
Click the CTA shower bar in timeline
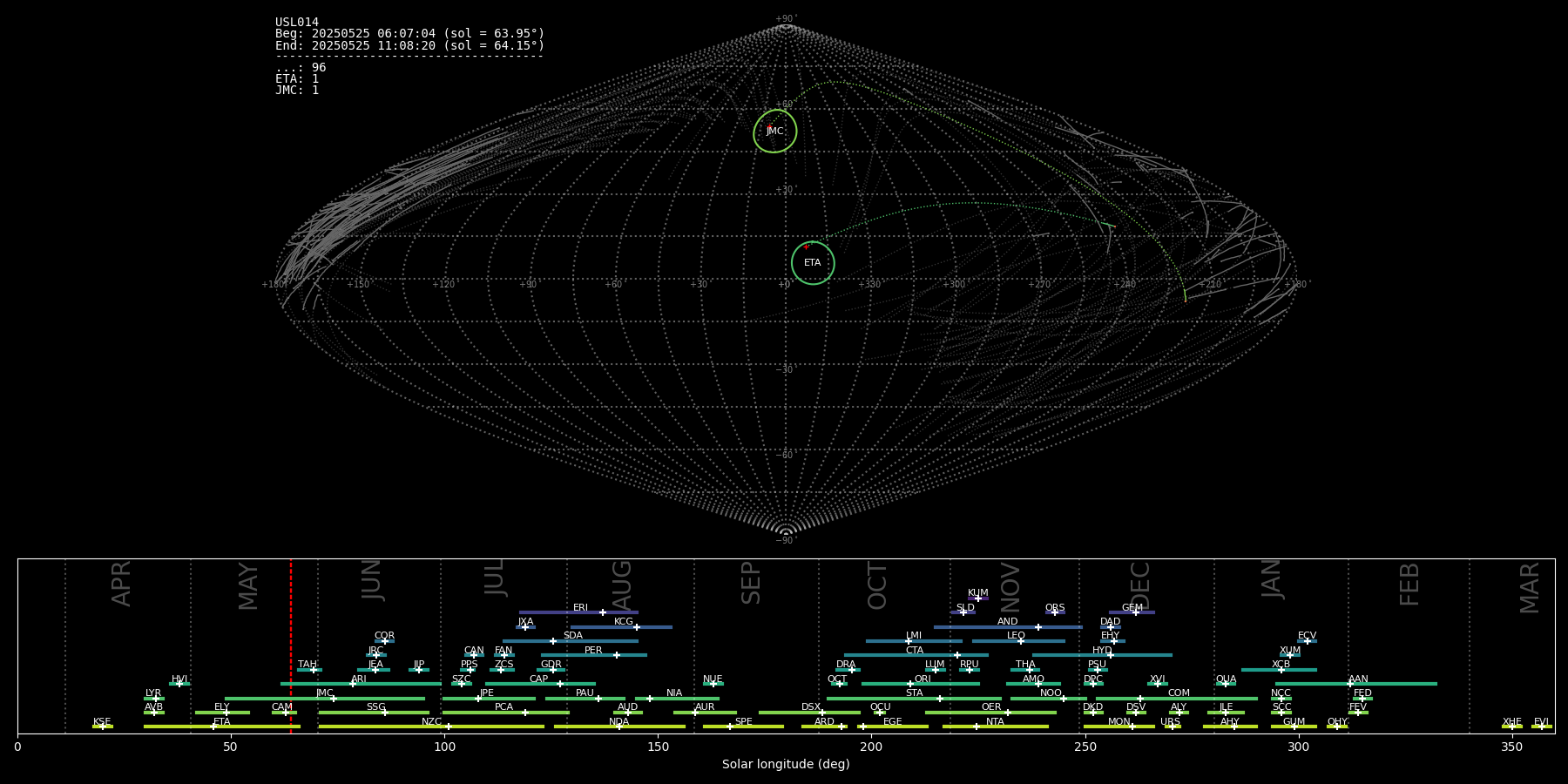916,655
